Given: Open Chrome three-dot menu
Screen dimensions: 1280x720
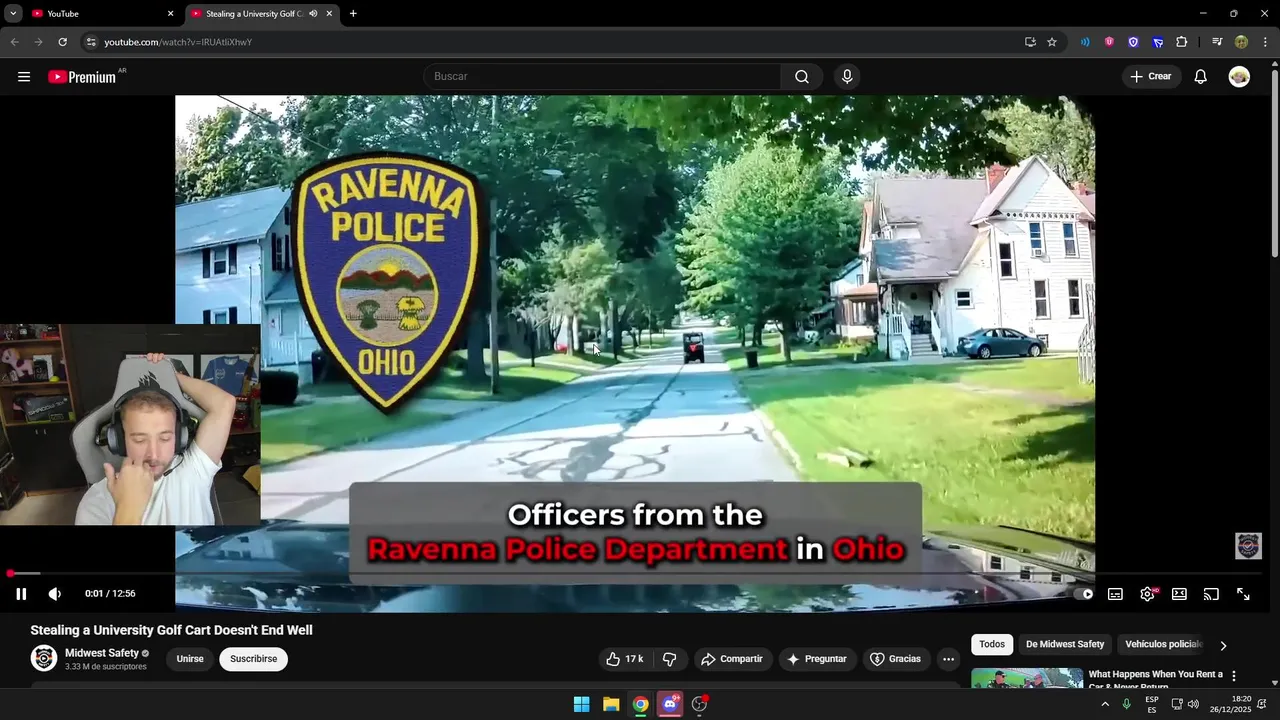Looking at the screenshot, I should click(x=1265, y=42).
